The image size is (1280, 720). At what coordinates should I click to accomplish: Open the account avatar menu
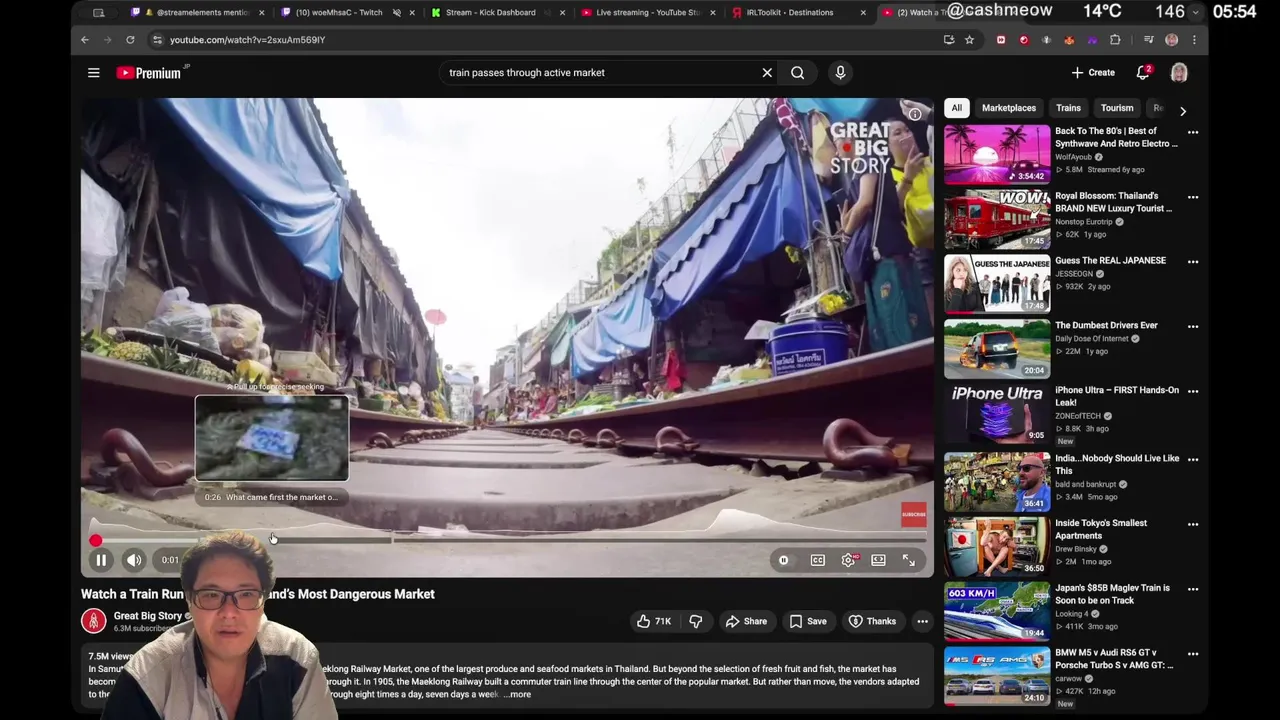1179,72
